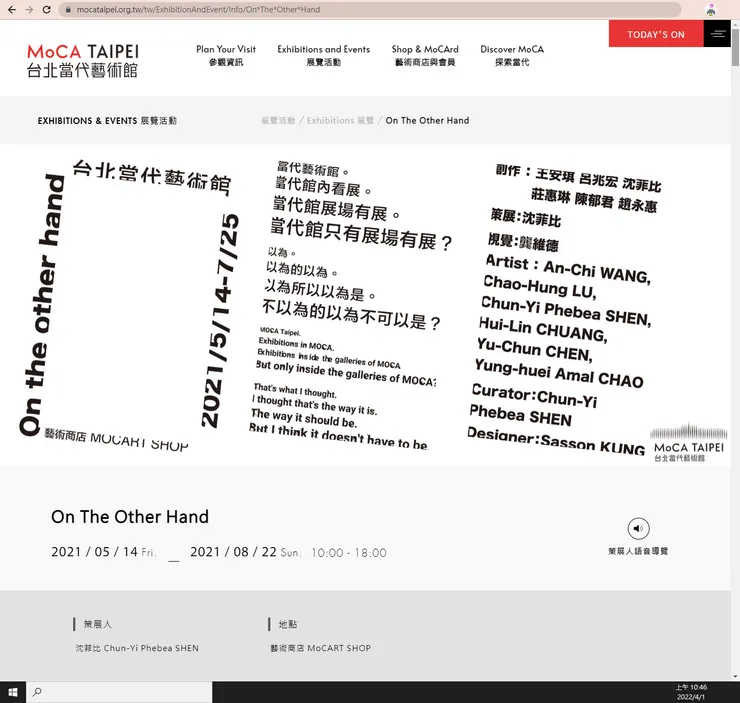This screenshot has height=703, width=740.
Task: Click the 策展人語音導覽 label
Action: pos(638,551)
